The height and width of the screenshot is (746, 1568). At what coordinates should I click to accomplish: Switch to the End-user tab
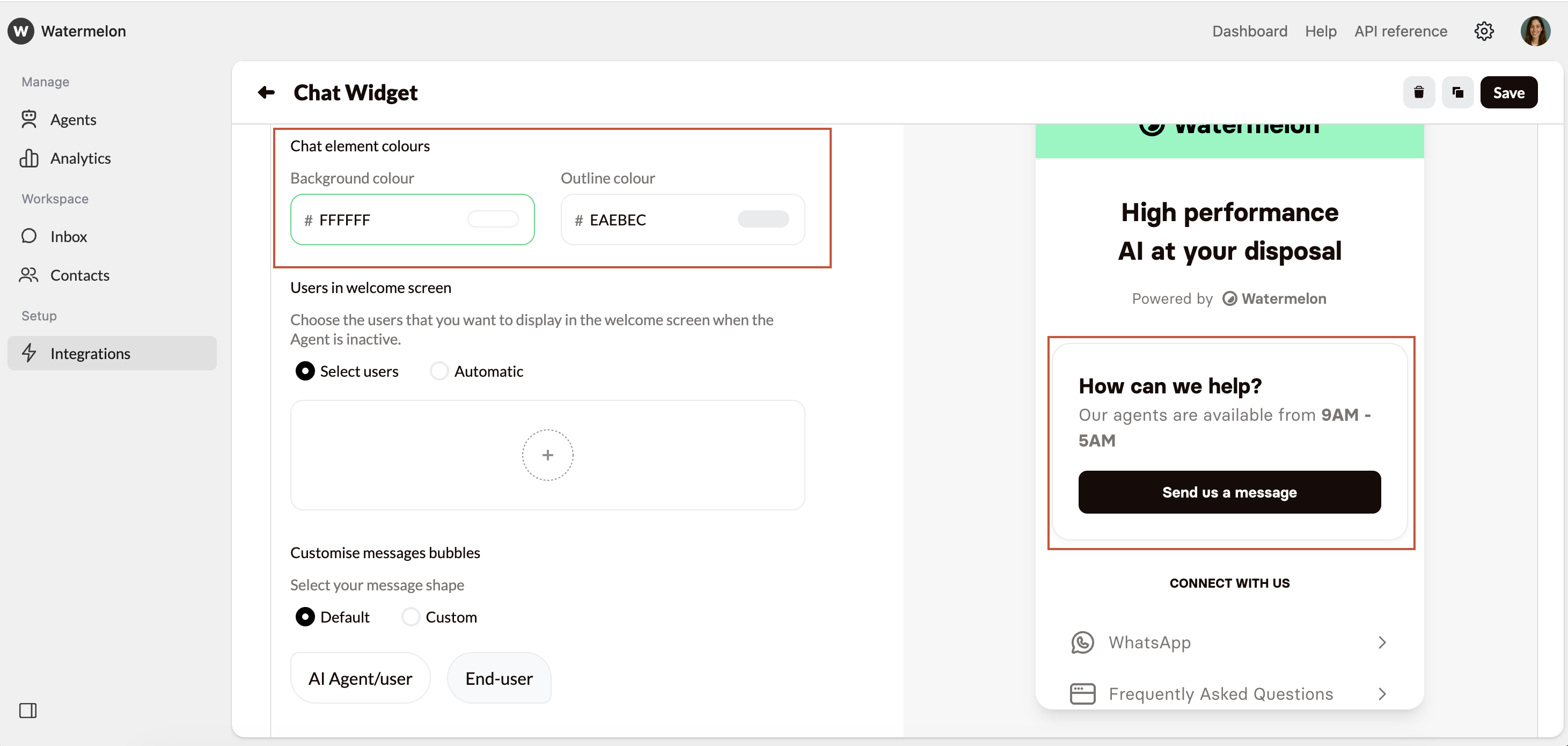(499, 678)
